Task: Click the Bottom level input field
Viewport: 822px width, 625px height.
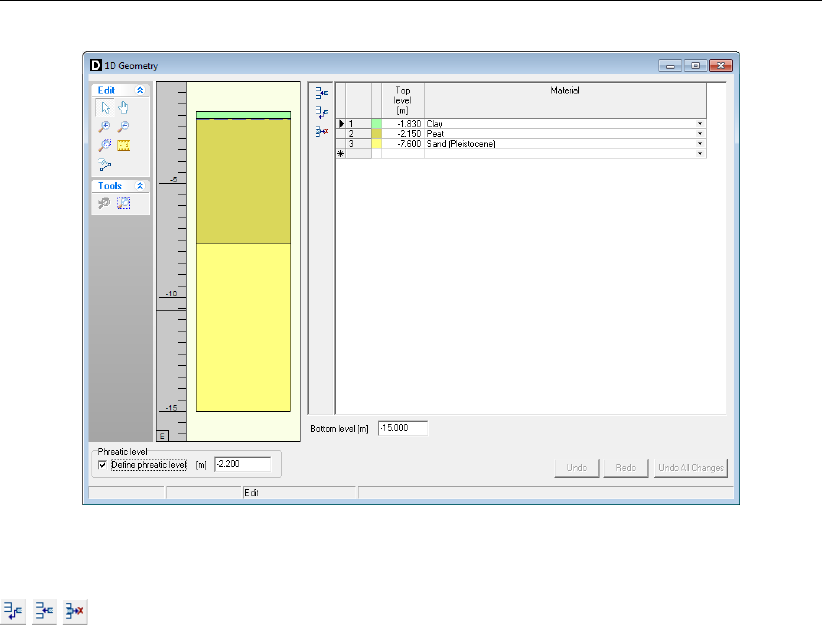Action: [403, 428]
